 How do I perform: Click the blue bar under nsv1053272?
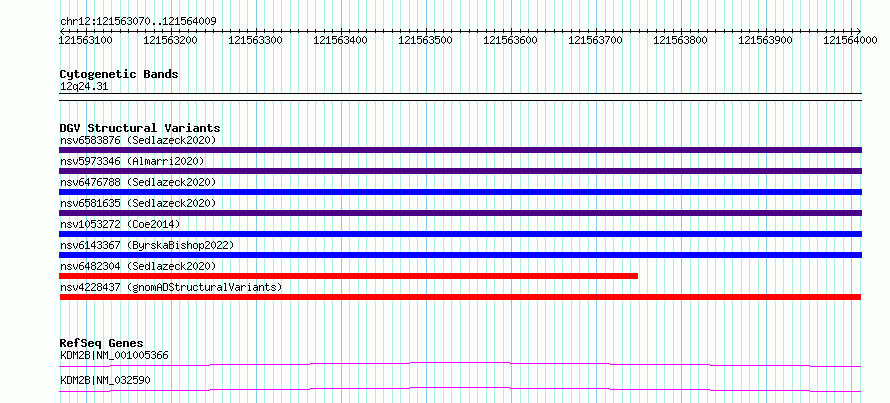pyautogui.click(x=460, y=234)
